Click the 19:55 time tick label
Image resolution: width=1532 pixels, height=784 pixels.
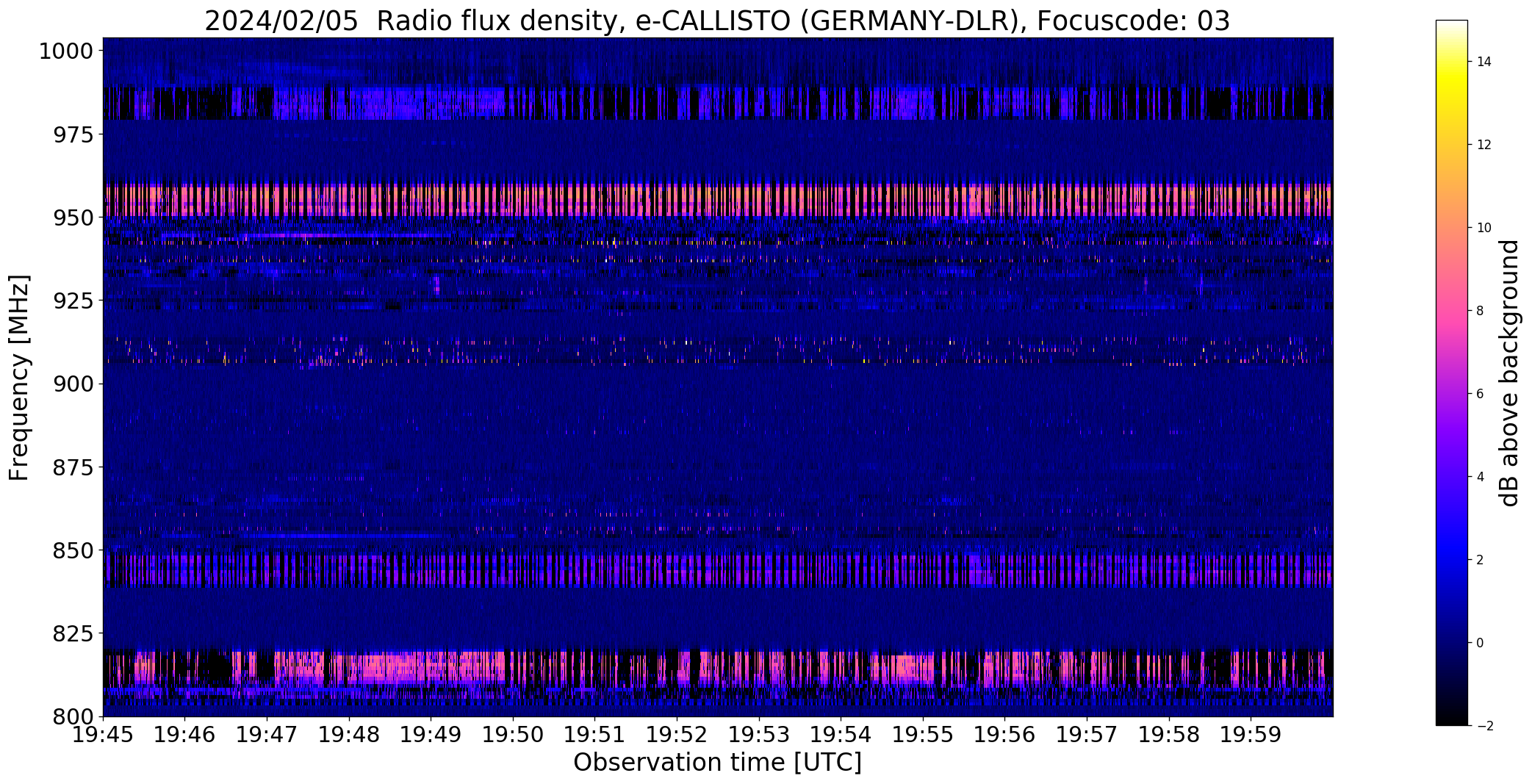pyautogui.click(x=923, y=734)
